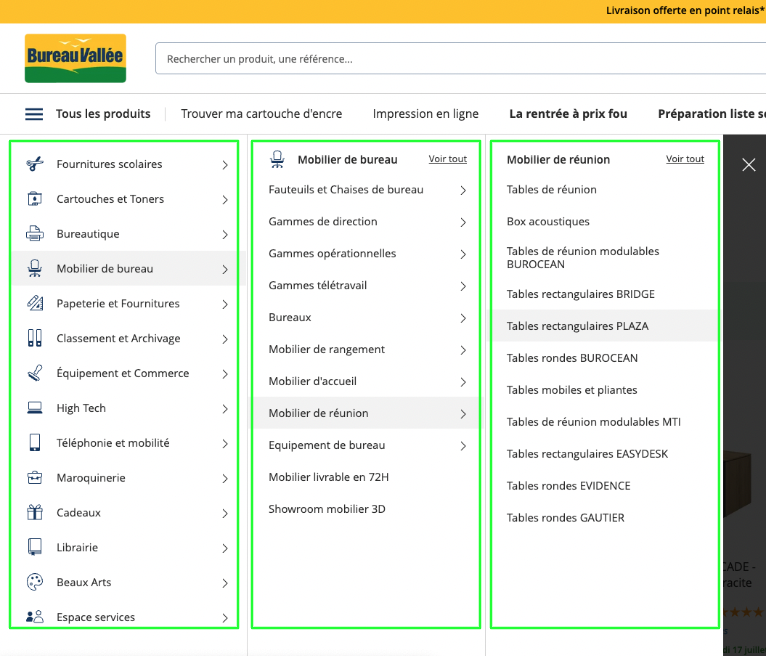Open Tables de réunion link
This screenshot has height=656, width=767.
[x=551, y=189]
